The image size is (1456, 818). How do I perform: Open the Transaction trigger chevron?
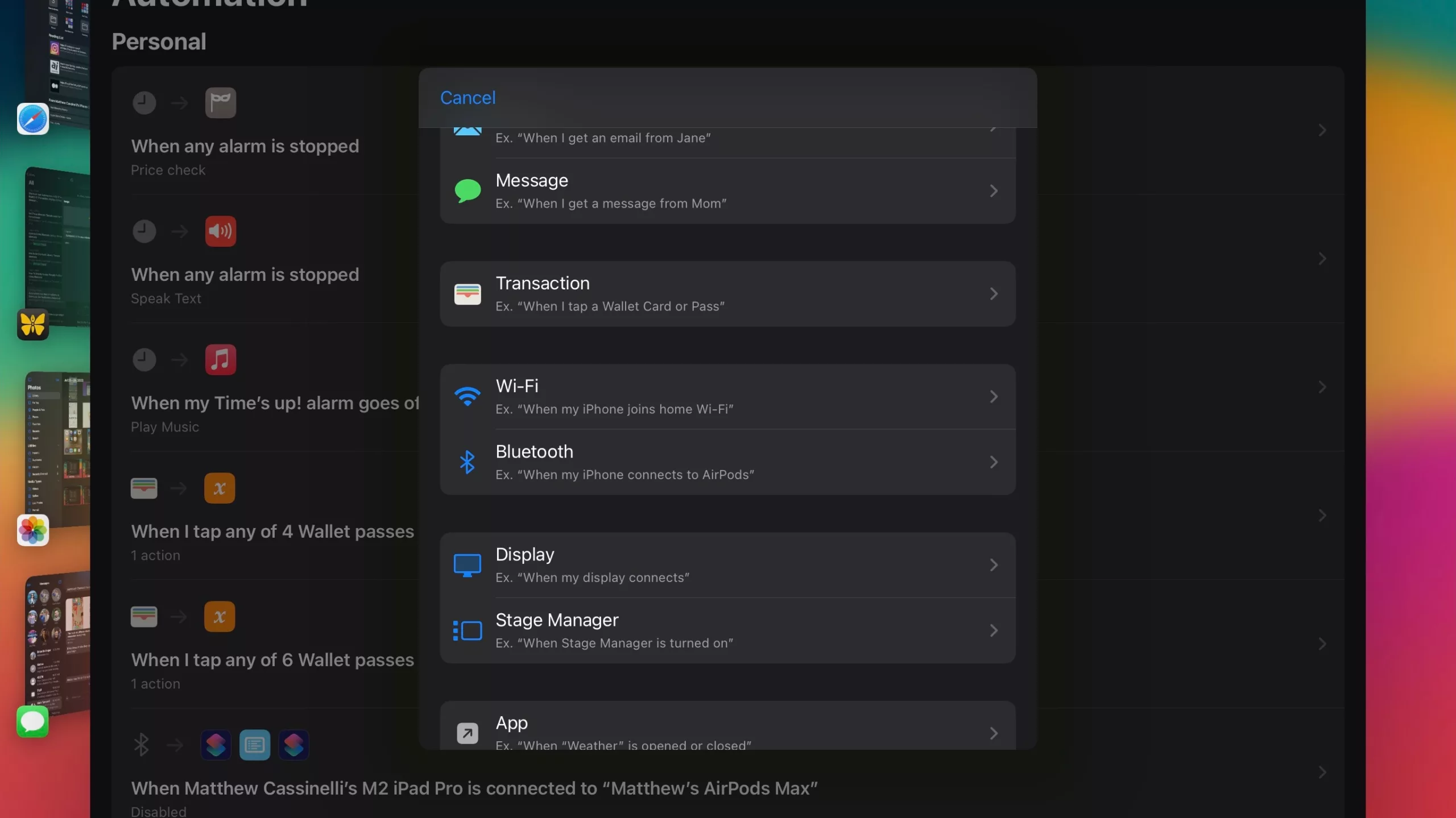(x=994, y=294)
